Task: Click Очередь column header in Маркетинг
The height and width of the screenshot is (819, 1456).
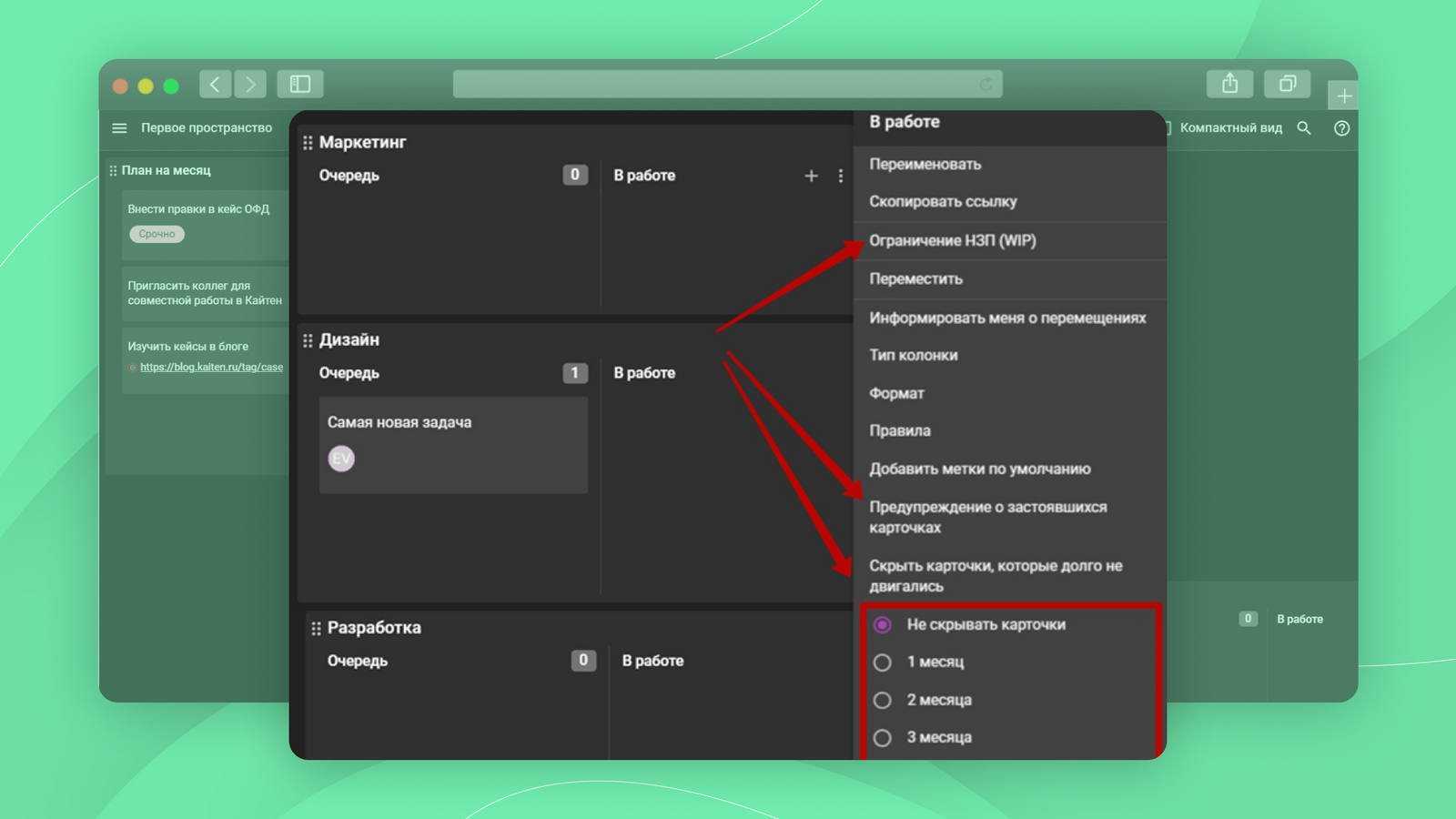Action: tap(349, 176)
